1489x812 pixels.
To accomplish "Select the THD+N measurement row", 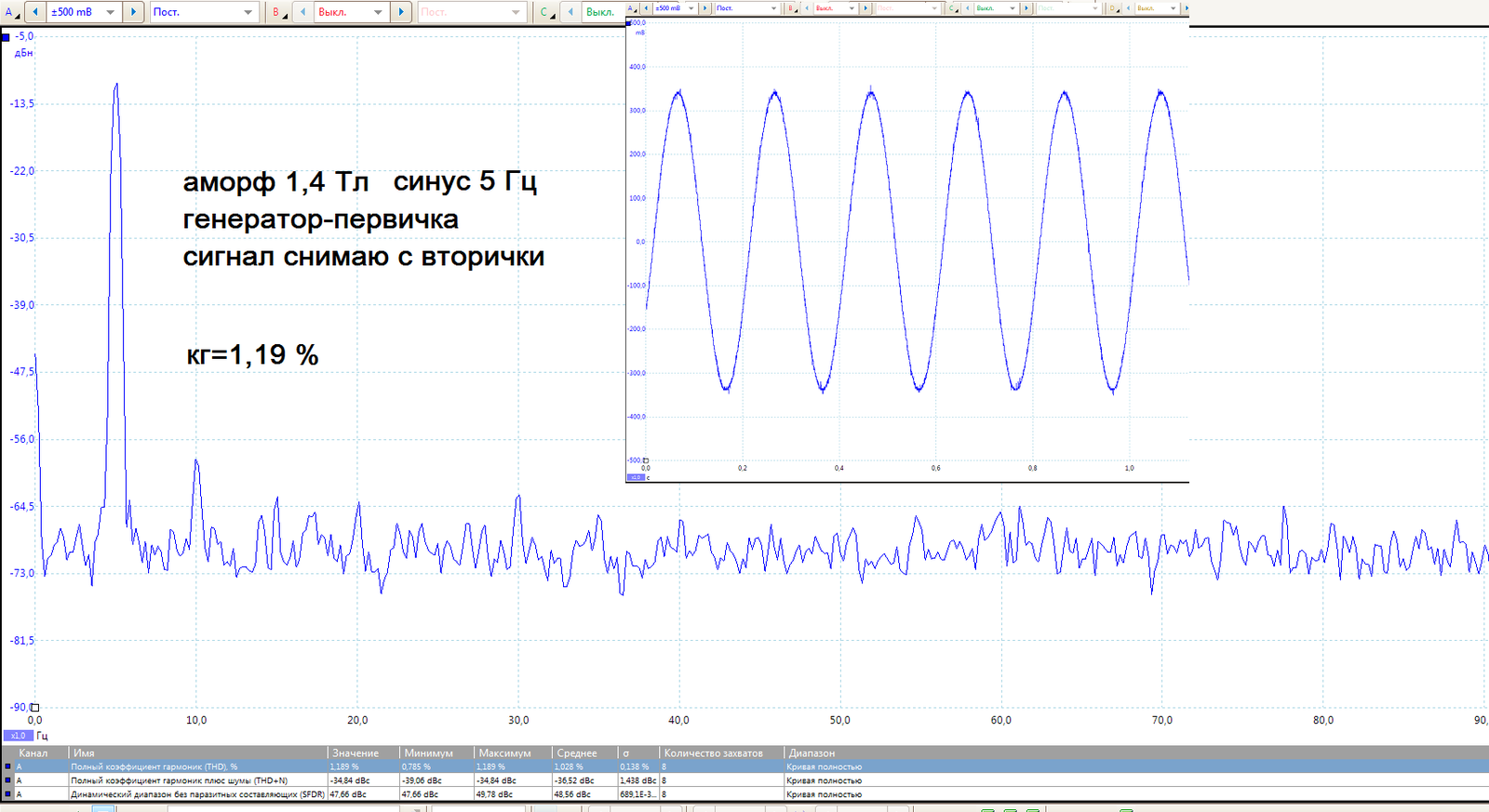I will coord(744,780).
